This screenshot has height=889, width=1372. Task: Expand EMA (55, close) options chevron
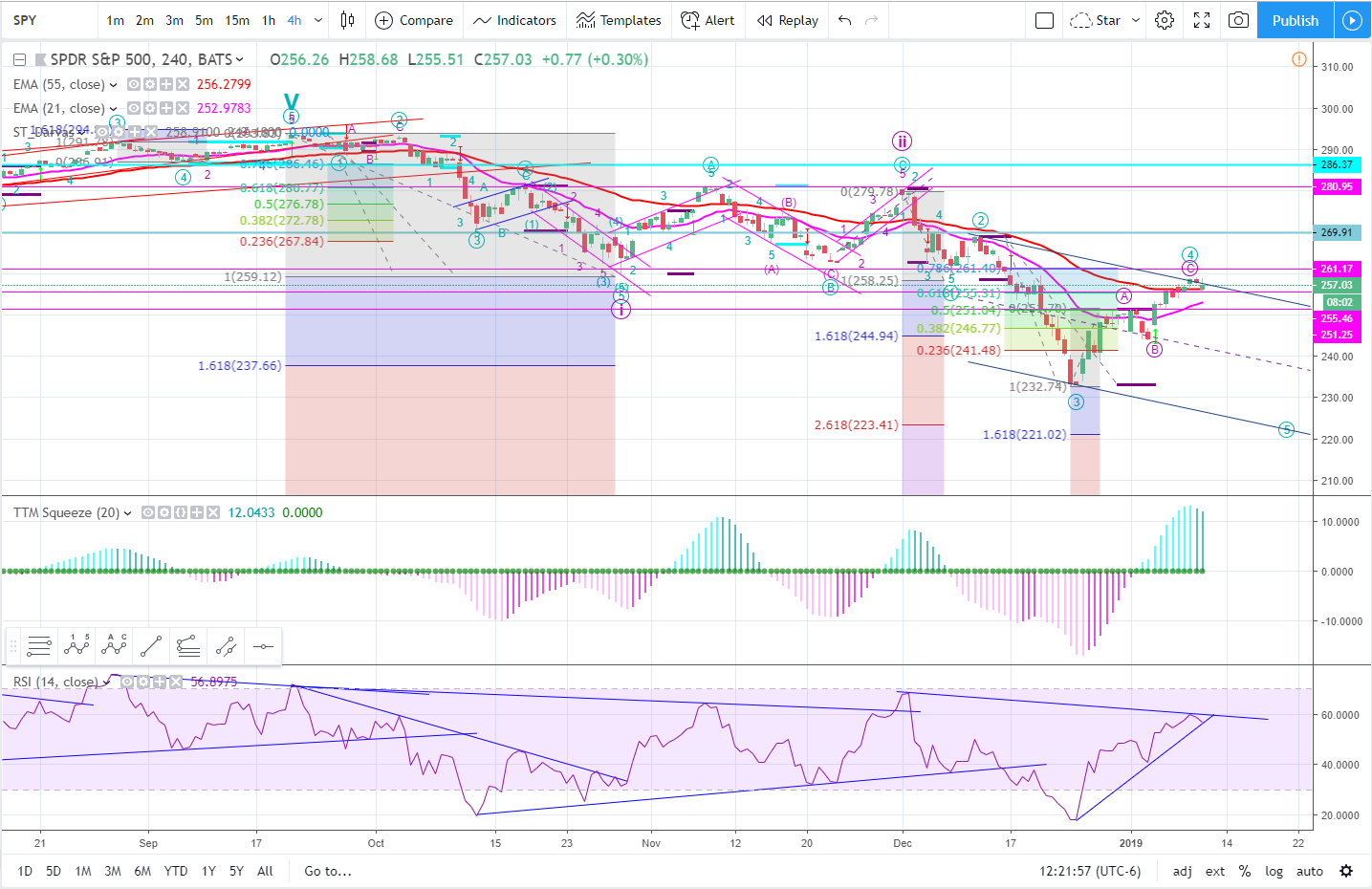[114, 84]
